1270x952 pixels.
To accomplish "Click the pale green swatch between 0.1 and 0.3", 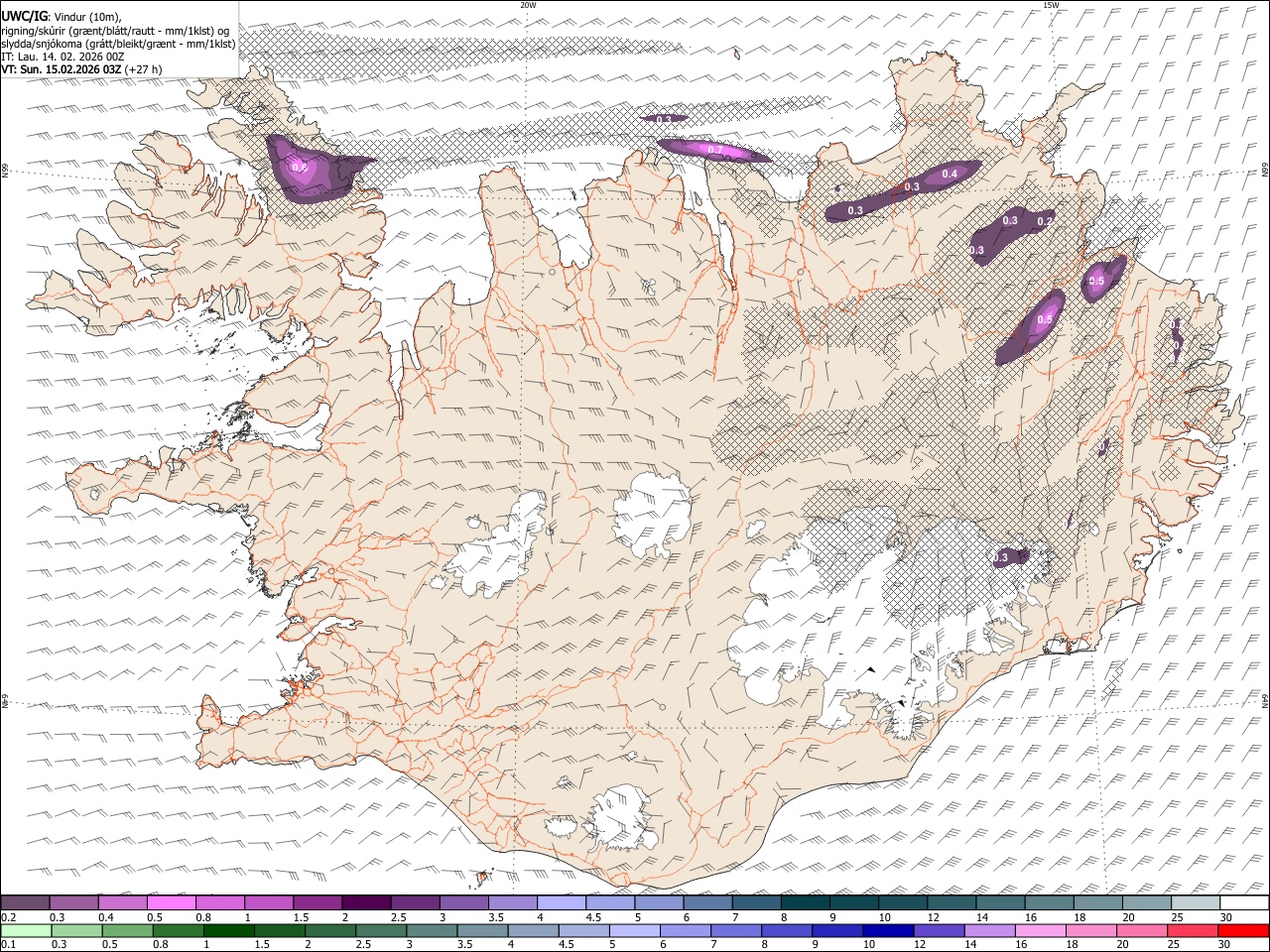I will coord(28,930).
